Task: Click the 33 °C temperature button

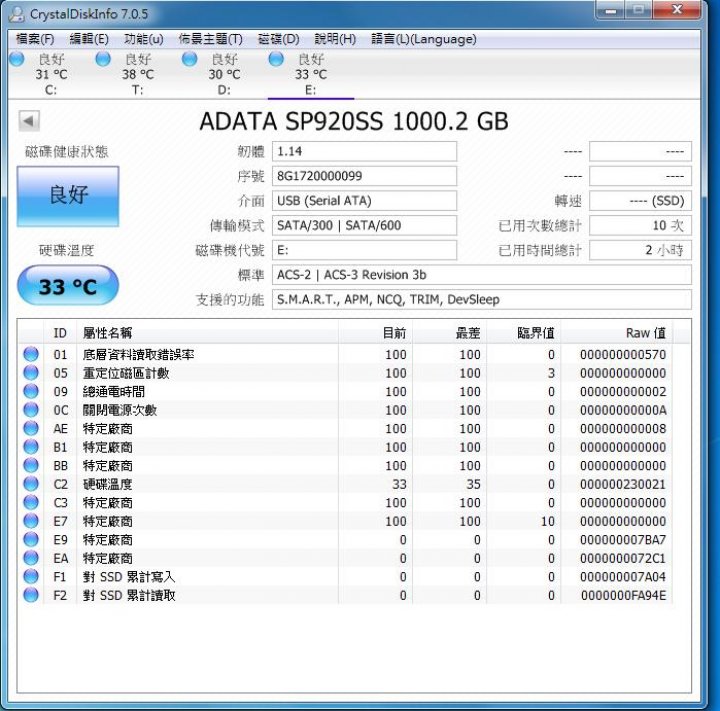Action: (68, 286)
